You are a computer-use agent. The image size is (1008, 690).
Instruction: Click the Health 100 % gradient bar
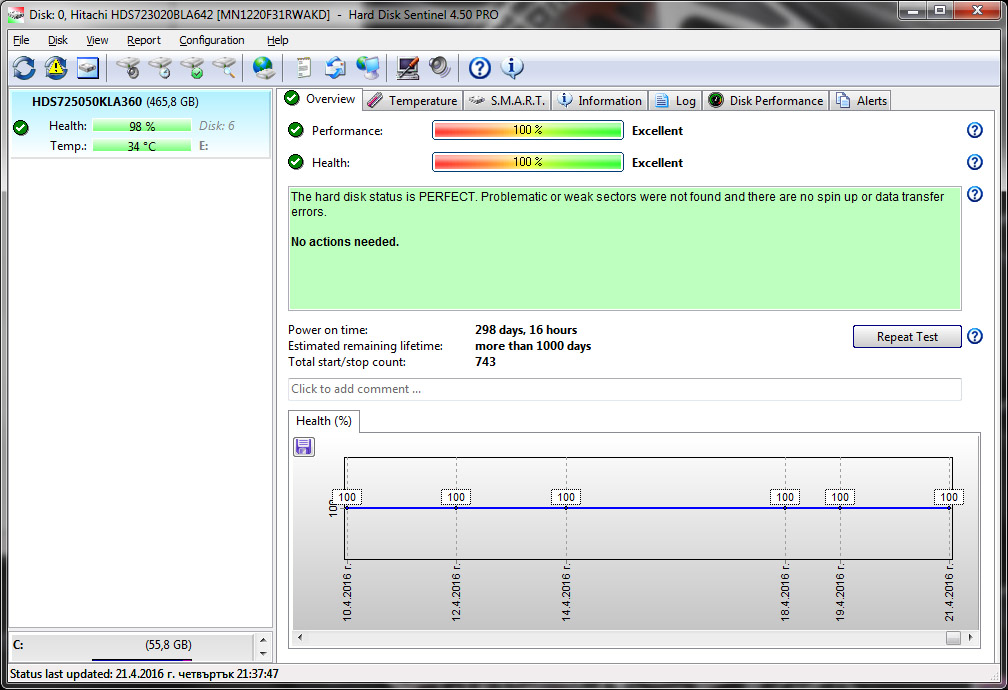point(528,162)
